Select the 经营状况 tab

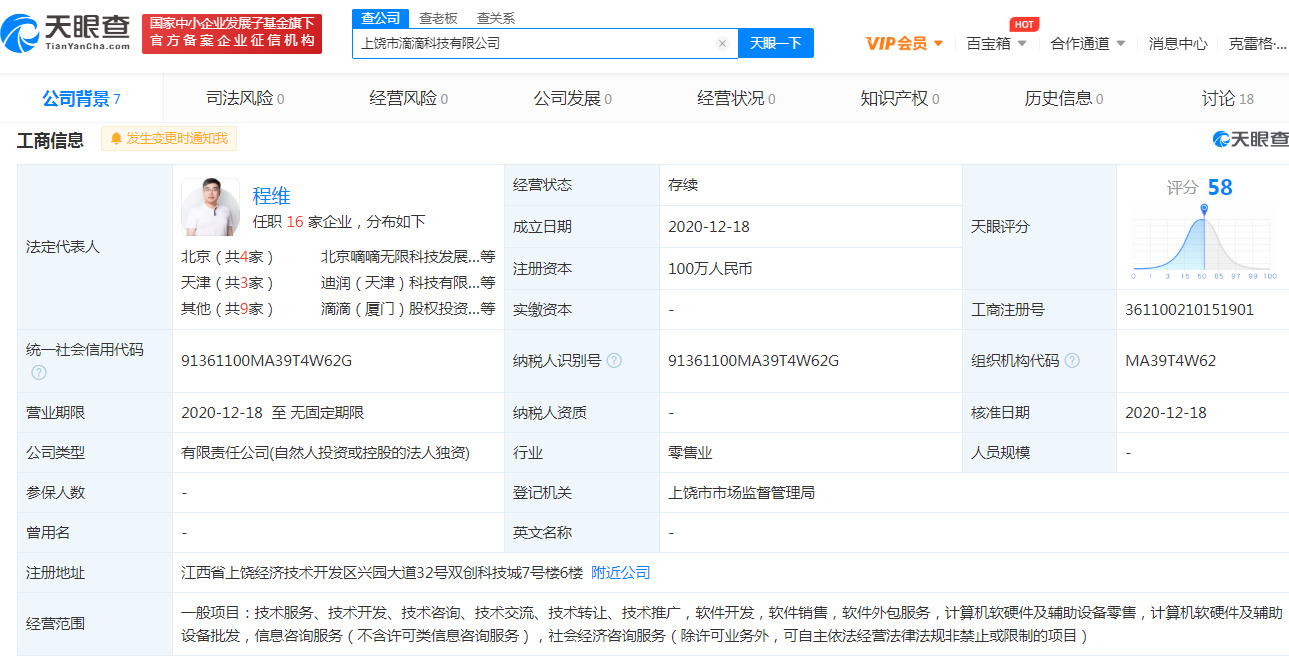coord(736,98)
